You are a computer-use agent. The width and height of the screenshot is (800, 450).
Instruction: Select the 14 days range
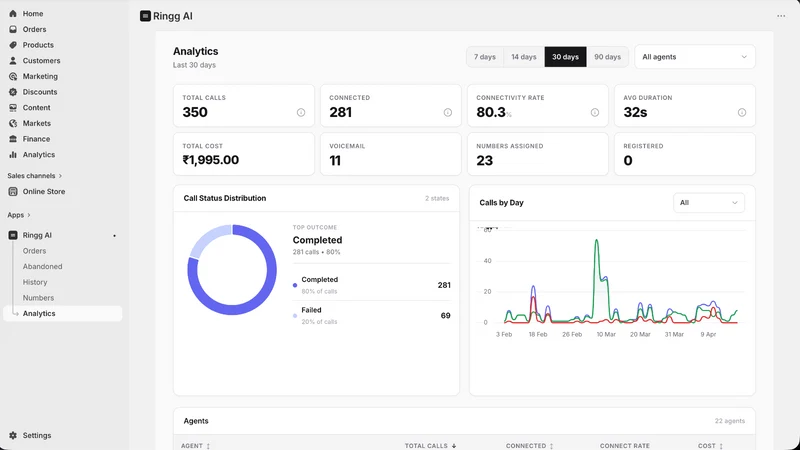[523, 57]
